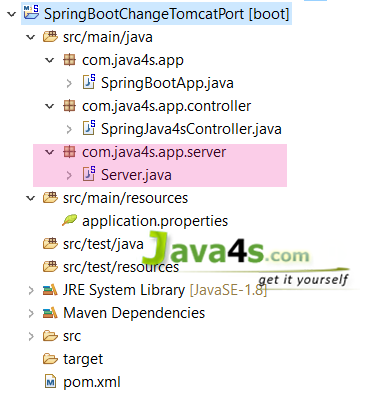Click the src/test/resources folder icon
Screen dimensions: 379x401
click(x=50, y=267)
